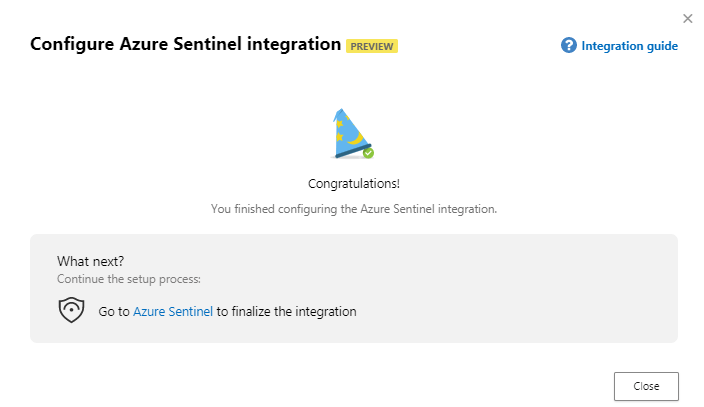Click the yellow PREVIEW badge
Viewport: 704px width, 407px height.
coord(372,46)
